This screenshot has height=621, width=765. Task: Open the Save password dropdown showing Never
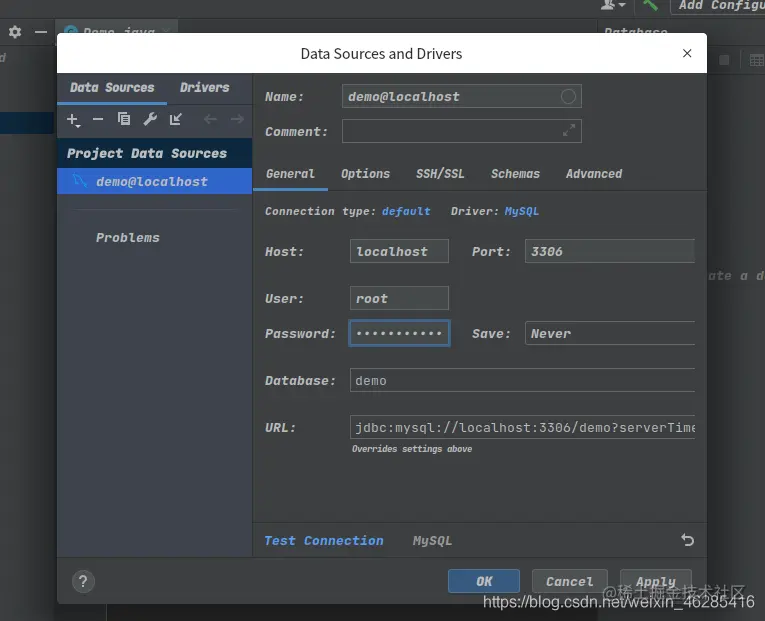pyautogui.click(x=610, y=333)
